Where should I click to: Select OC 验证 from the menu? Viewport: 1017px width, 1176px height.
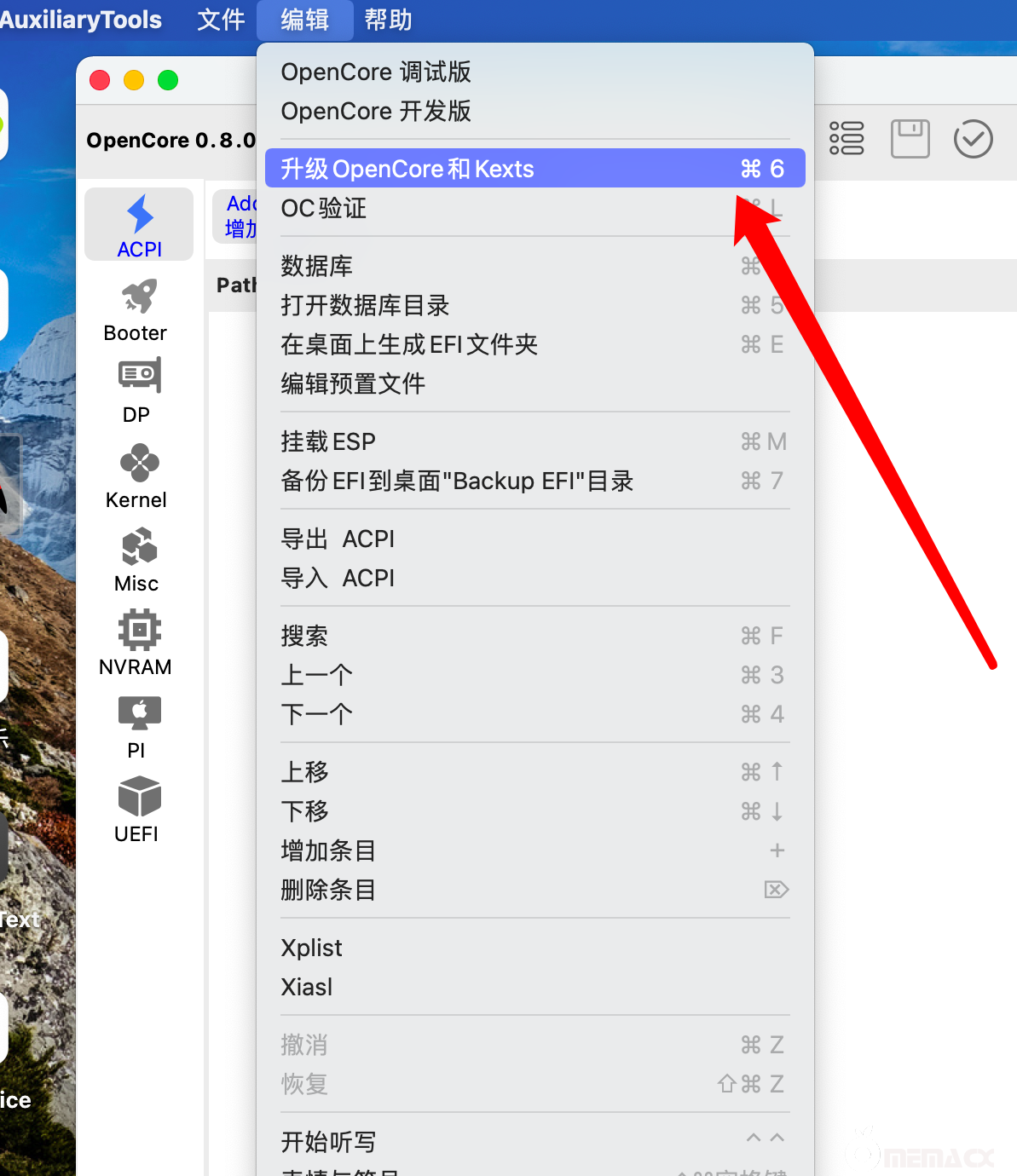pyautogui.click(x=324, y=208)
